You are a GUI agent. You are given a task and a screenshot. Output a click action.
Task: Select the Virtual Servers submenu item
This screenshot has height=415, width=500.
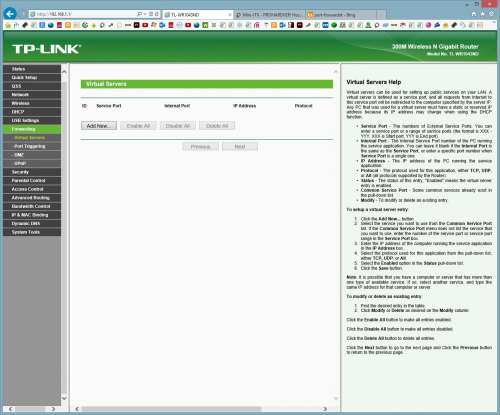pyautogui.click(x=32, y=138)
